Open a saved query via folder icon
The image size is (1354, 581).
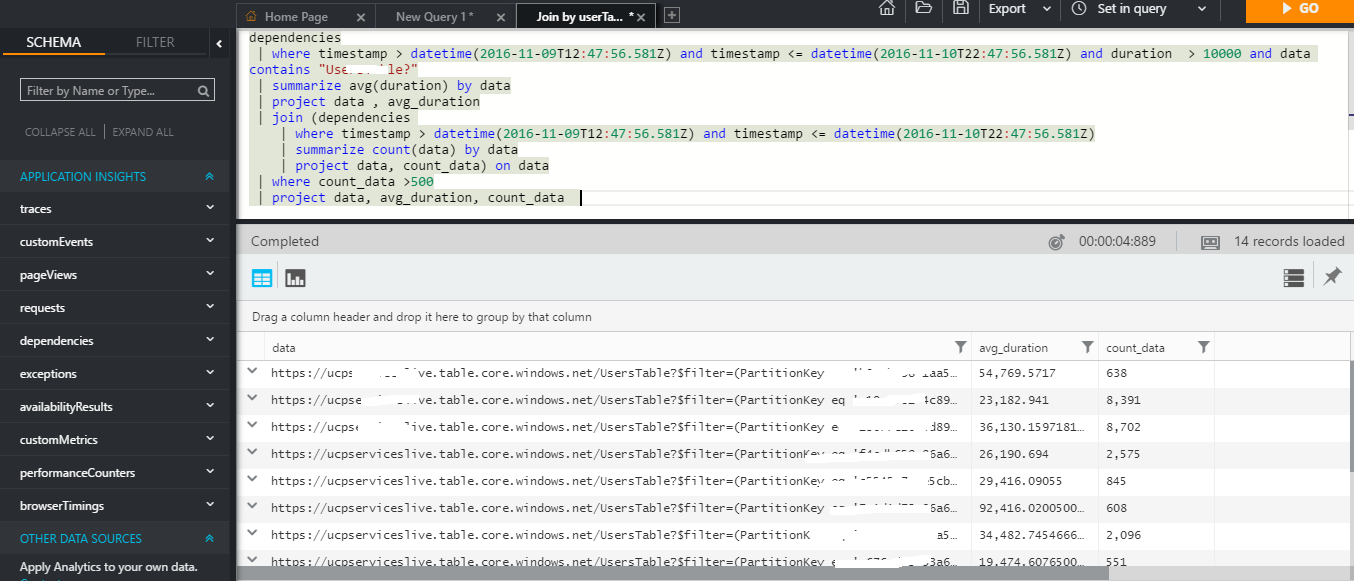(x=923, y=10)
